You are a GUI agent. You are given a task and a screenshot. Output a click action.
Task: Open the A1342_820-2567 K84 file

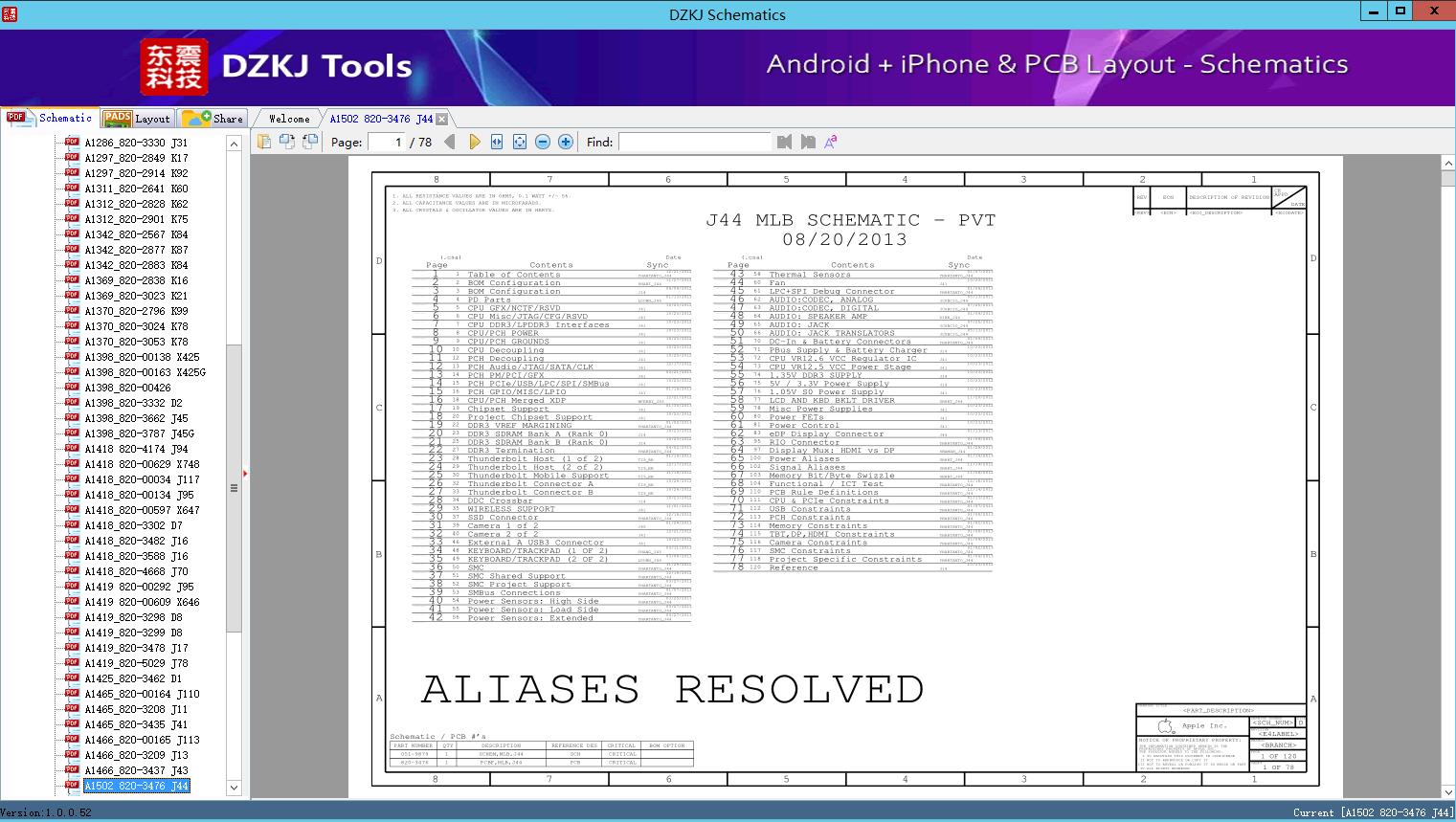(136, 234)
